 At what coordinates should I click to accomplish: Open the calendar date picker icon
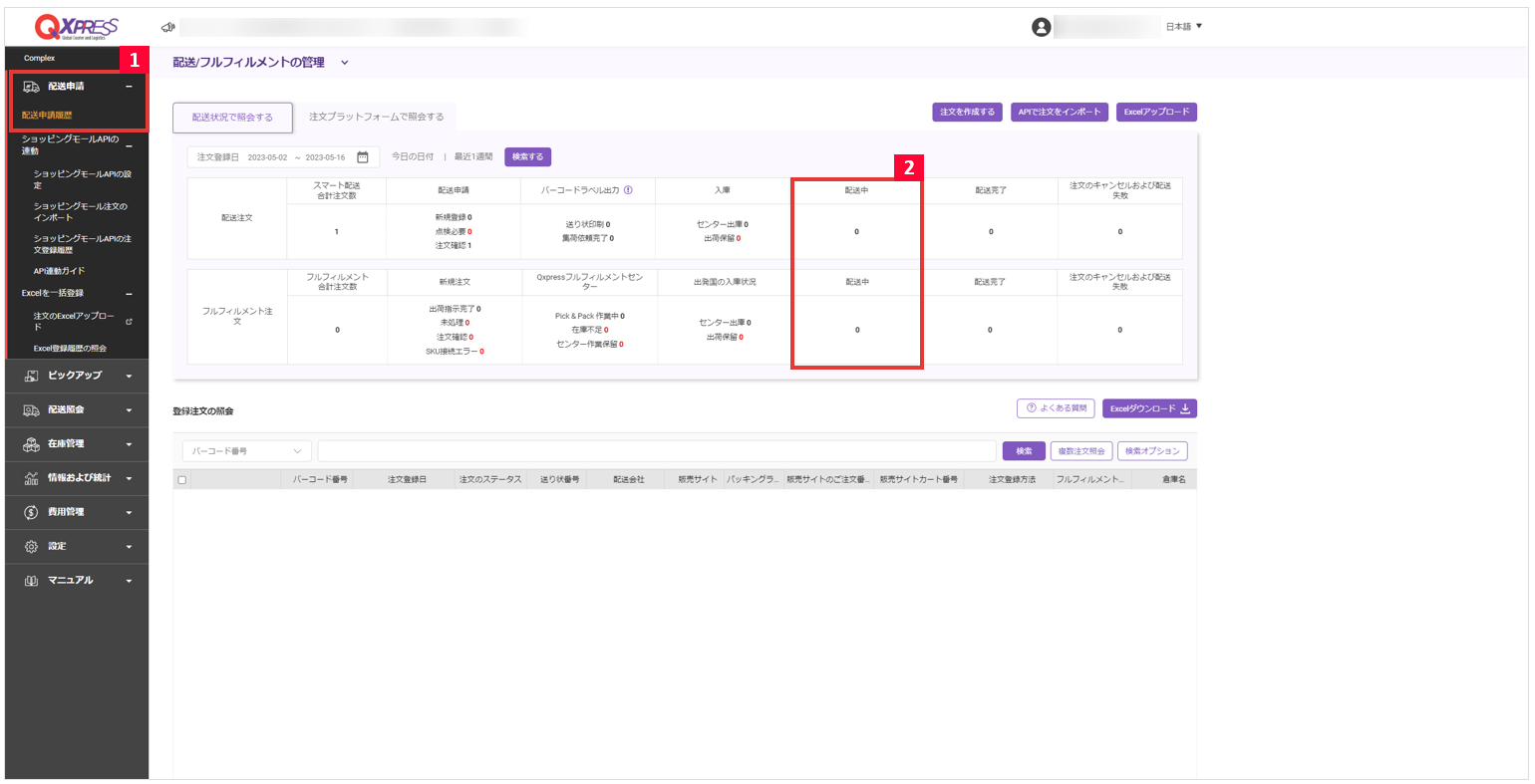tap(363, 157)
